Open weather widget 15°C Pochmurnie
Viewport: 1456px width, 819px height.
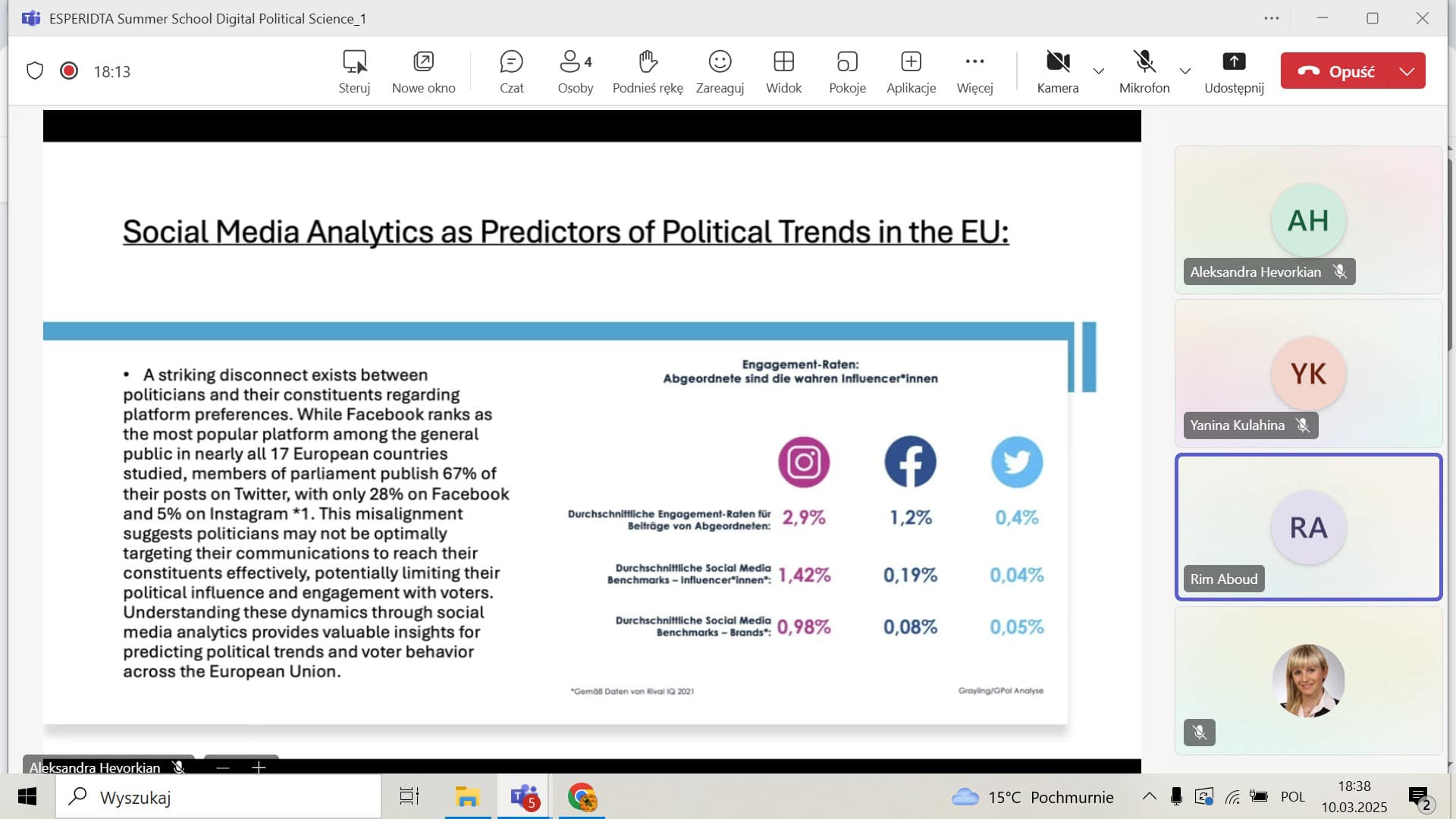(x=1033, y=797)
